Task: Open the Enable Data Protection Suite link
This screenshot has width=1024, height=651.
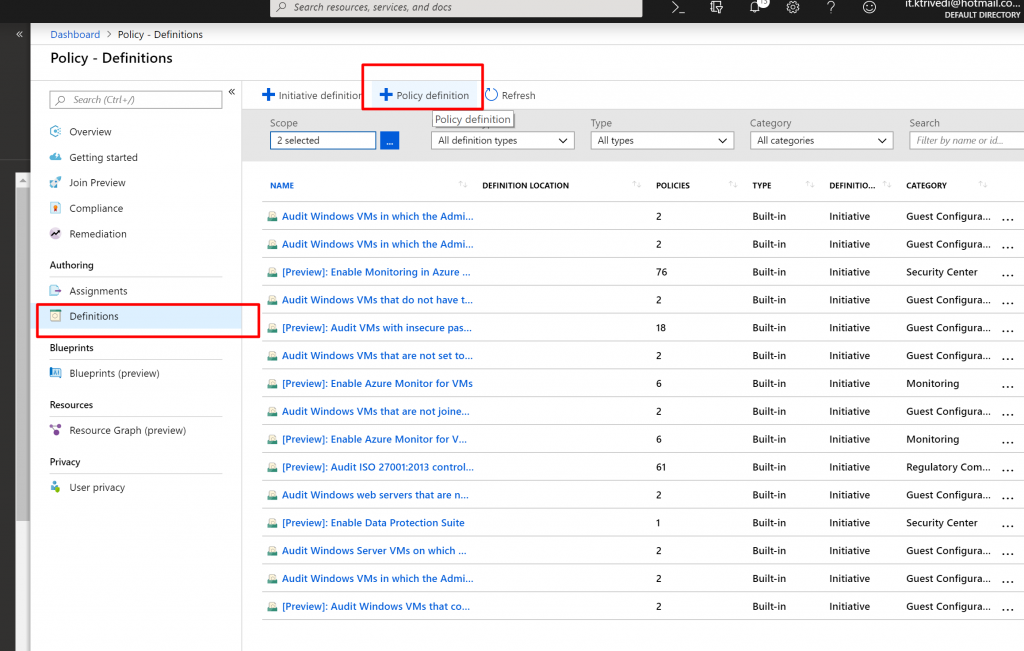Action: [x=373, y=523]
